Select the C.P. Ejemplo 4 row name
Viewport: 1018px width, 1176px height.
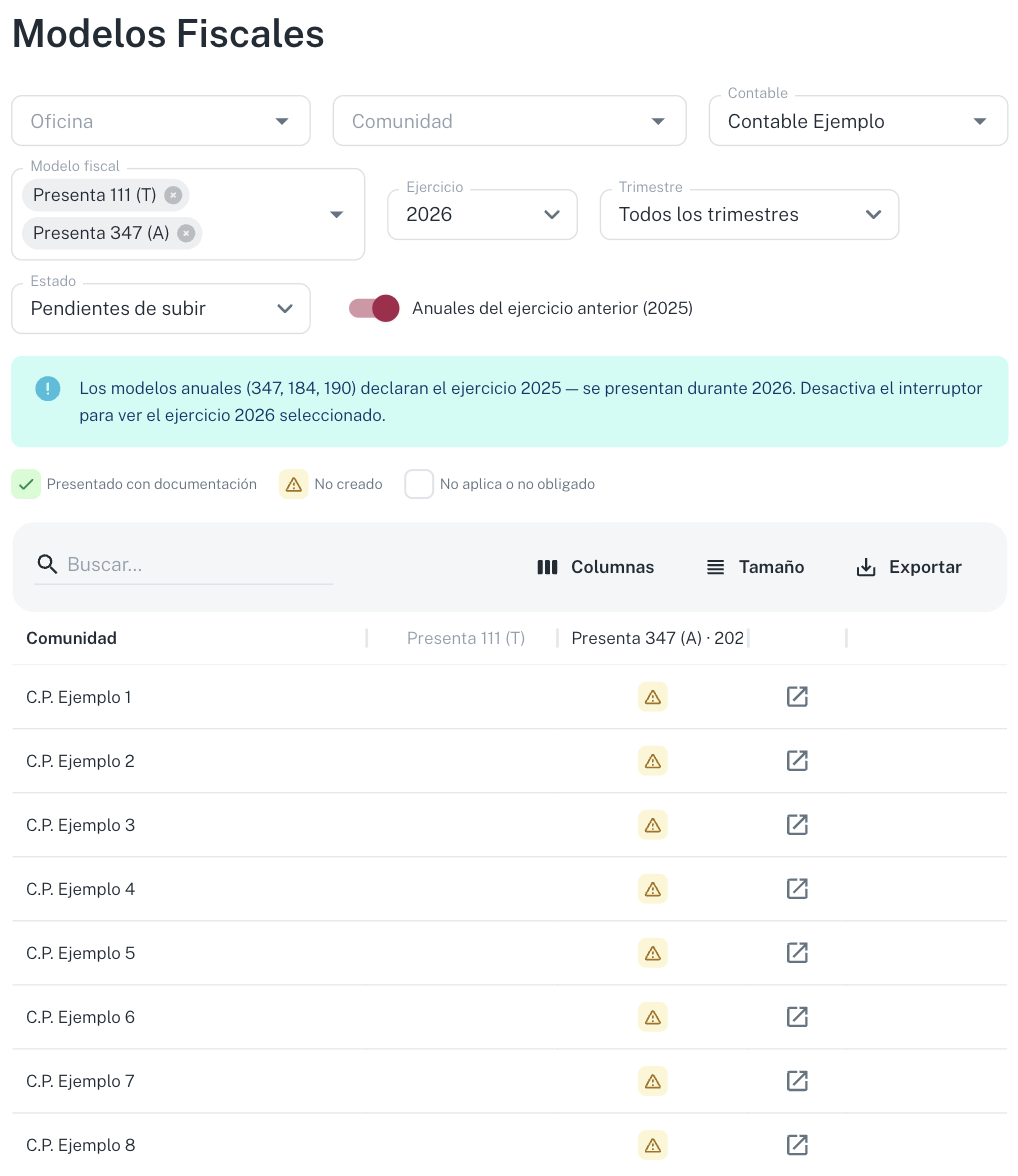coord(80,889)
